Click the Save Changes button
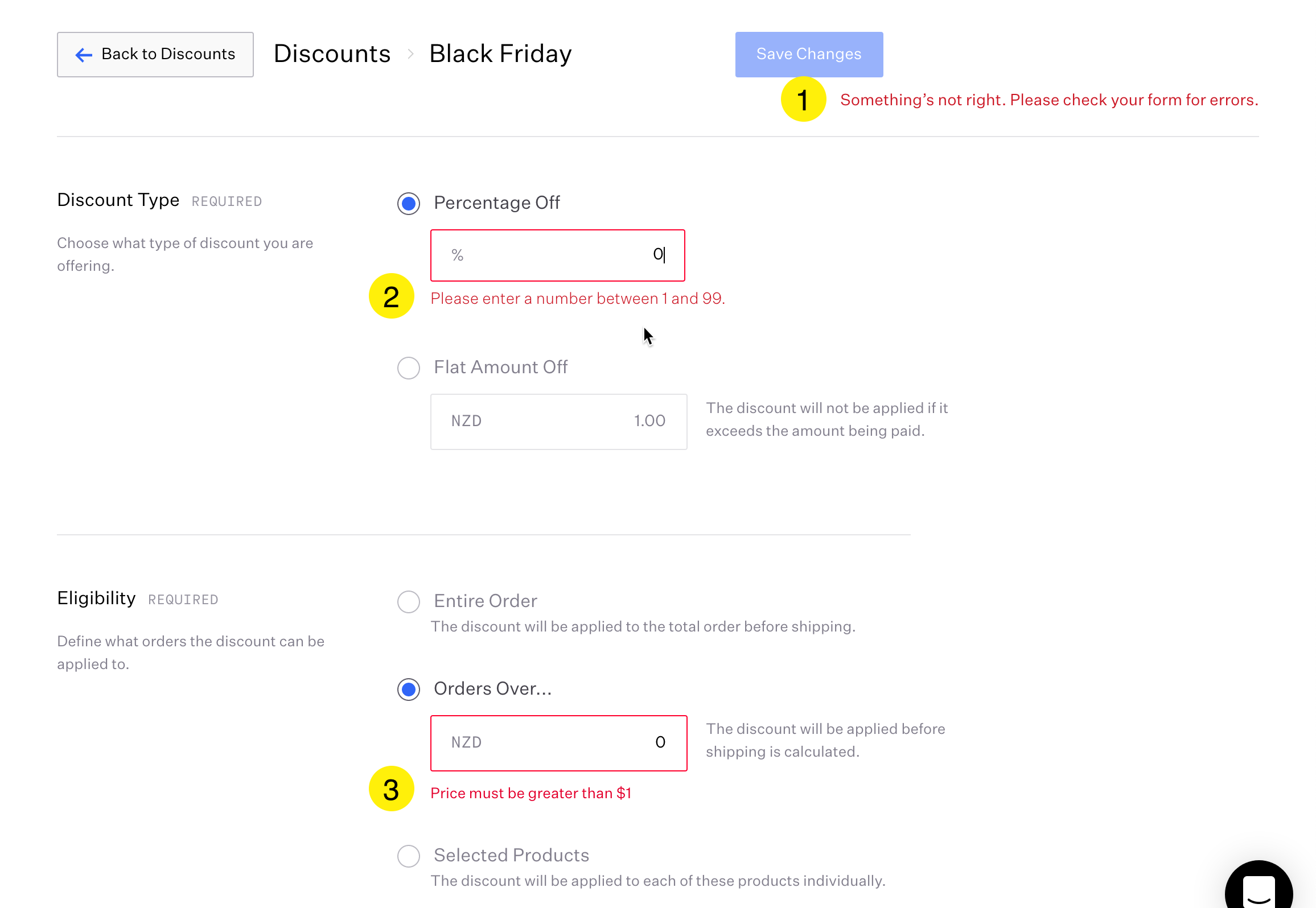 click(x=809, y=54)
